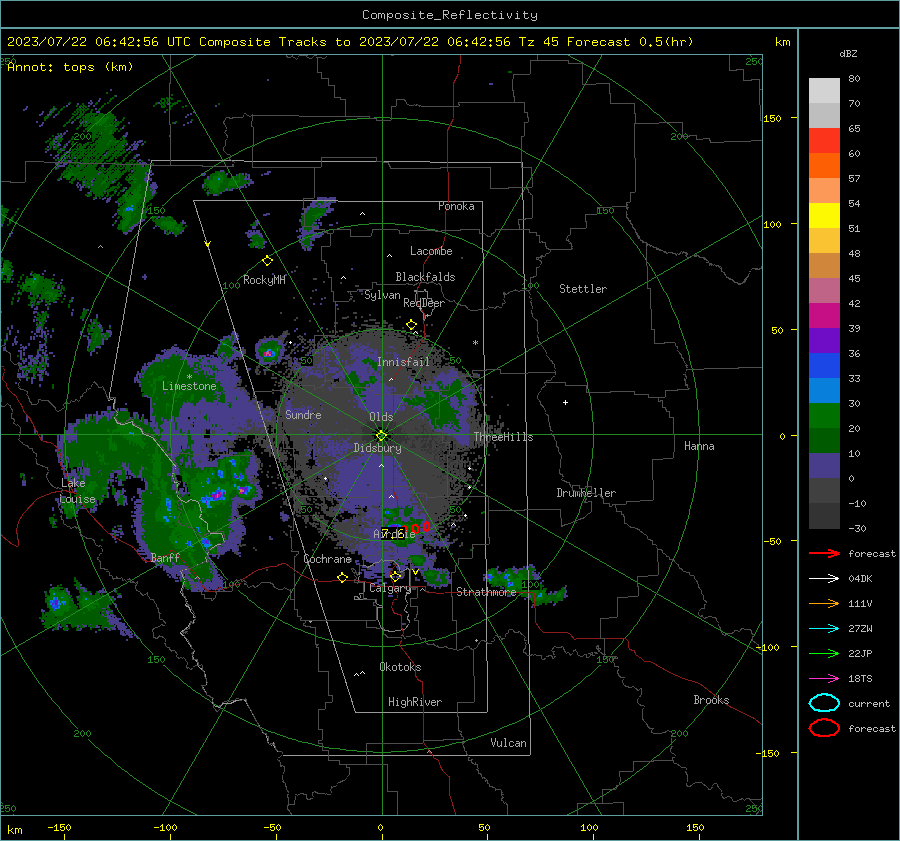Select the royal blue 36–33 dBZ swatch
The height and width of the screenshot is (841, 900).
coord(824,366)
